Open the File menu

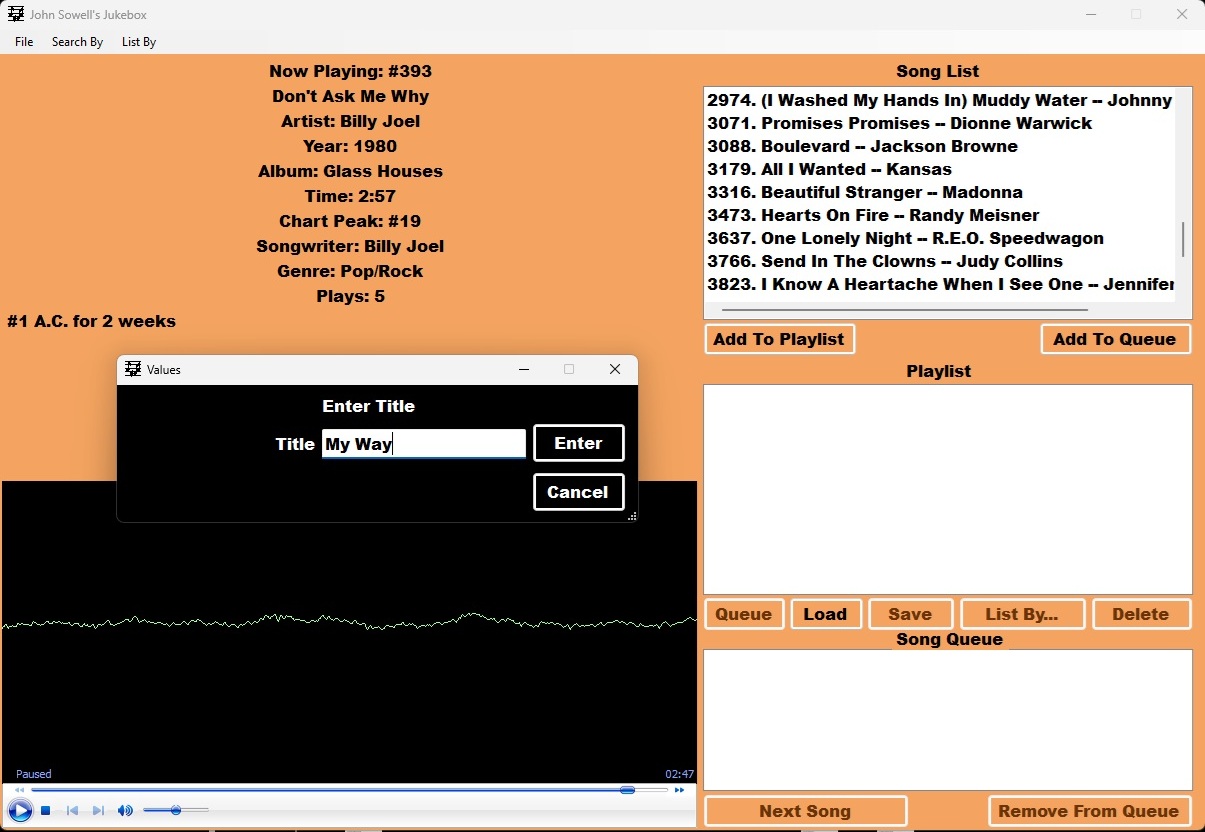click(x=24, y=42)
